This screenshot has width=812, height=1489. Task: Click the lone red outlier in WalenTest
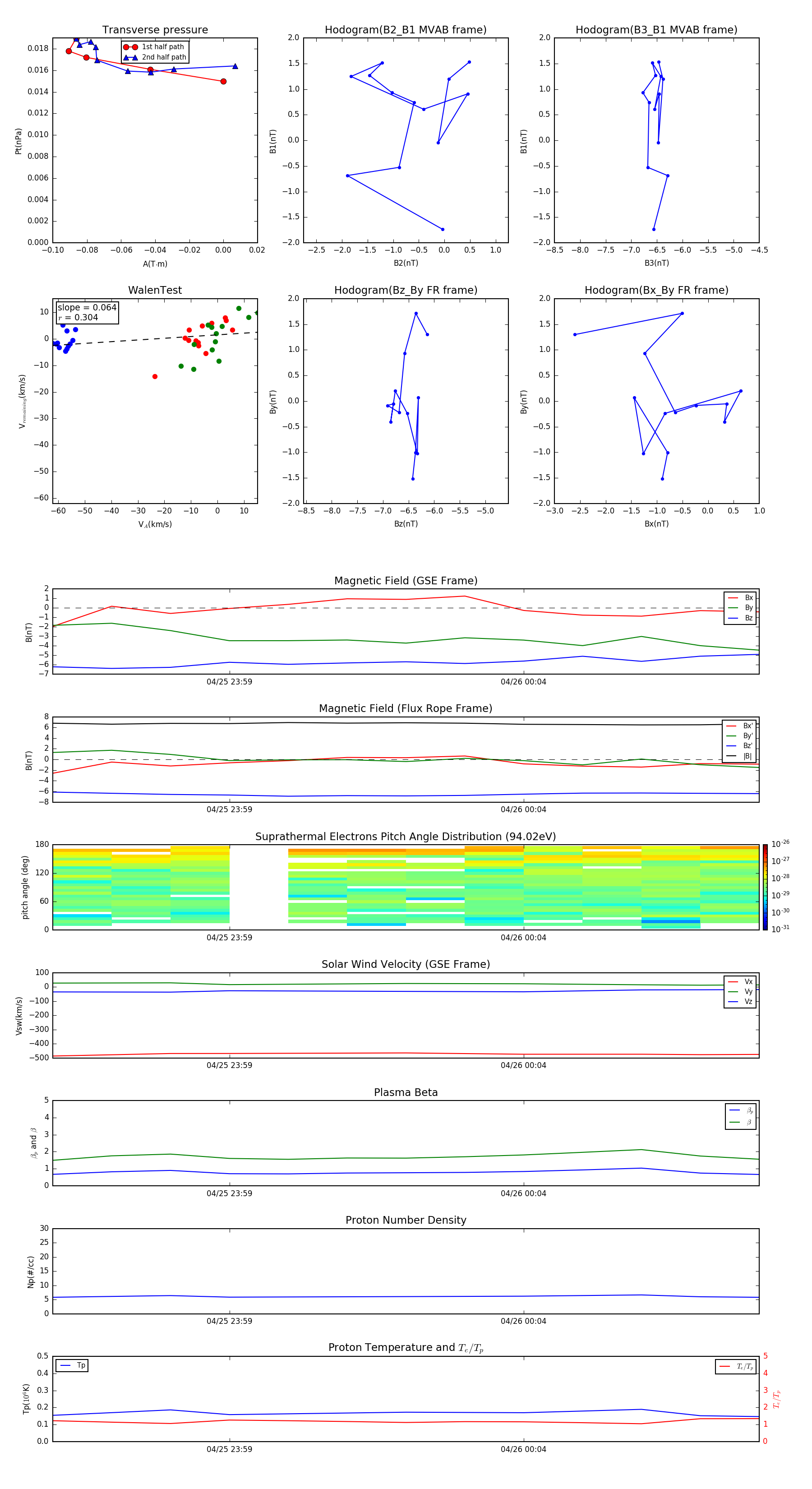(x=155, y=376)
